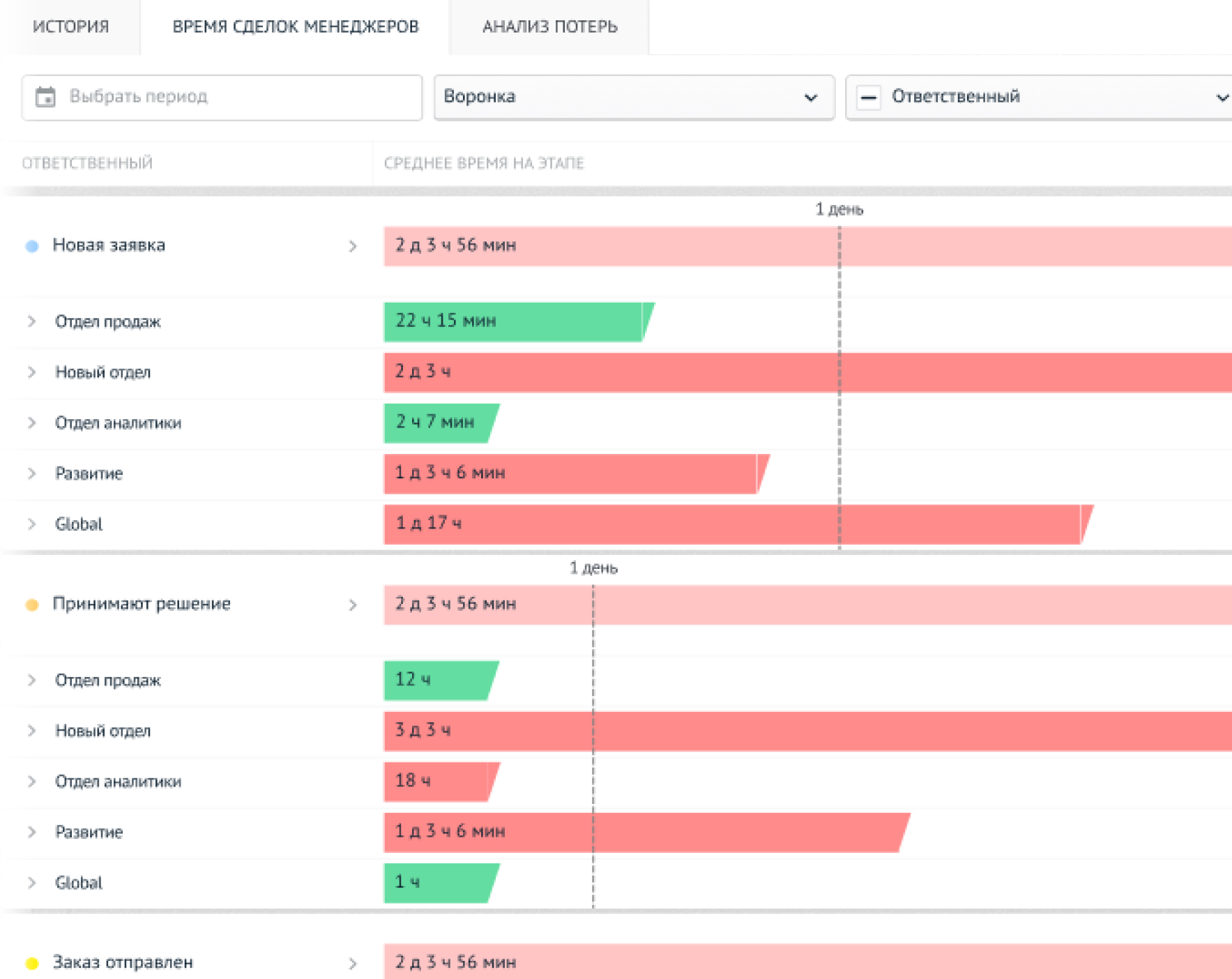Expand Новый отдел under Новая заявка

click(31, 372)
